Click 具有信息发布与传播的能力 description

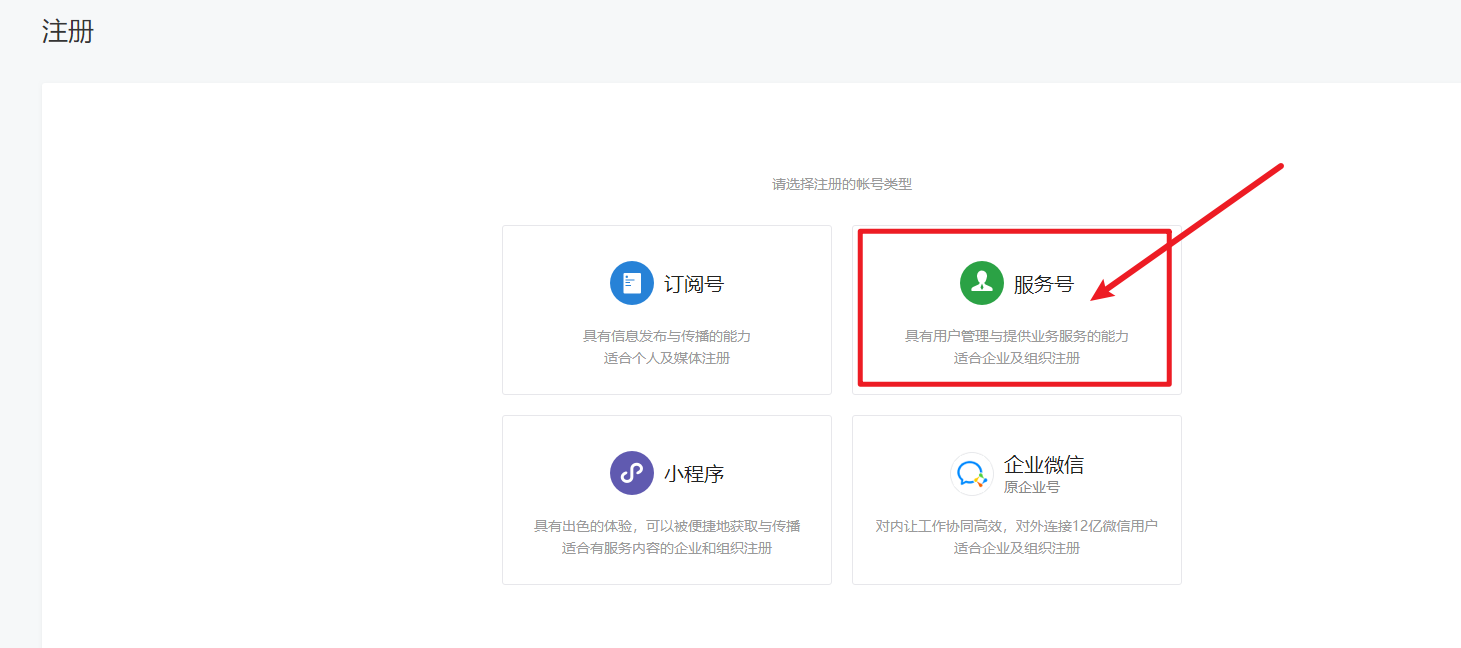click(667, 336)
